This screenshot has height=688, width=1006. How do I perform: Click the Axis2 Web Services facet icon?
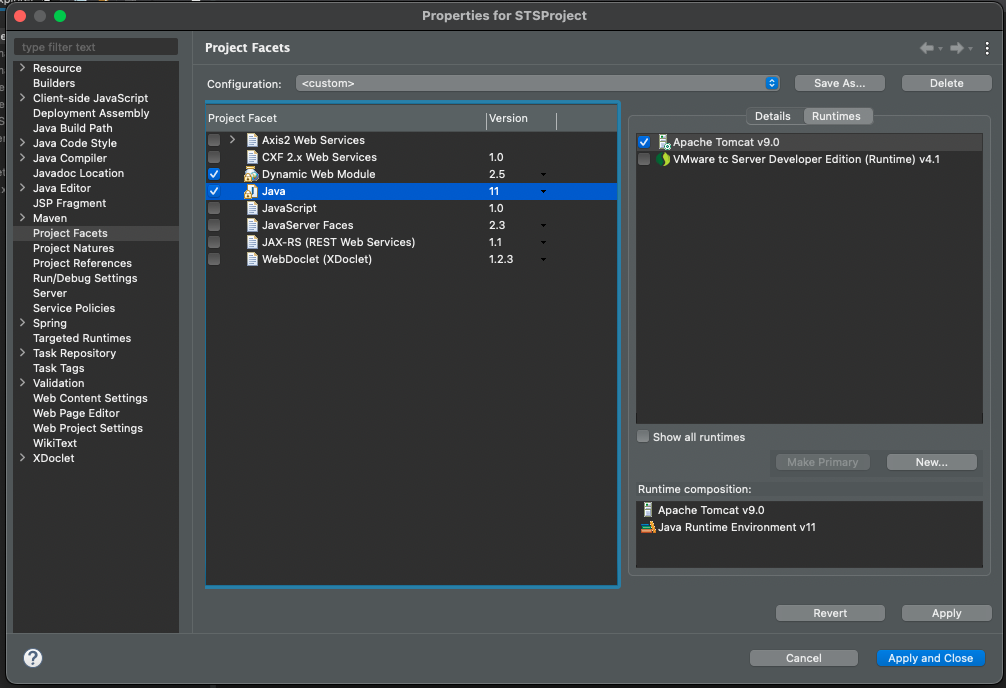(x=252, y=140)
